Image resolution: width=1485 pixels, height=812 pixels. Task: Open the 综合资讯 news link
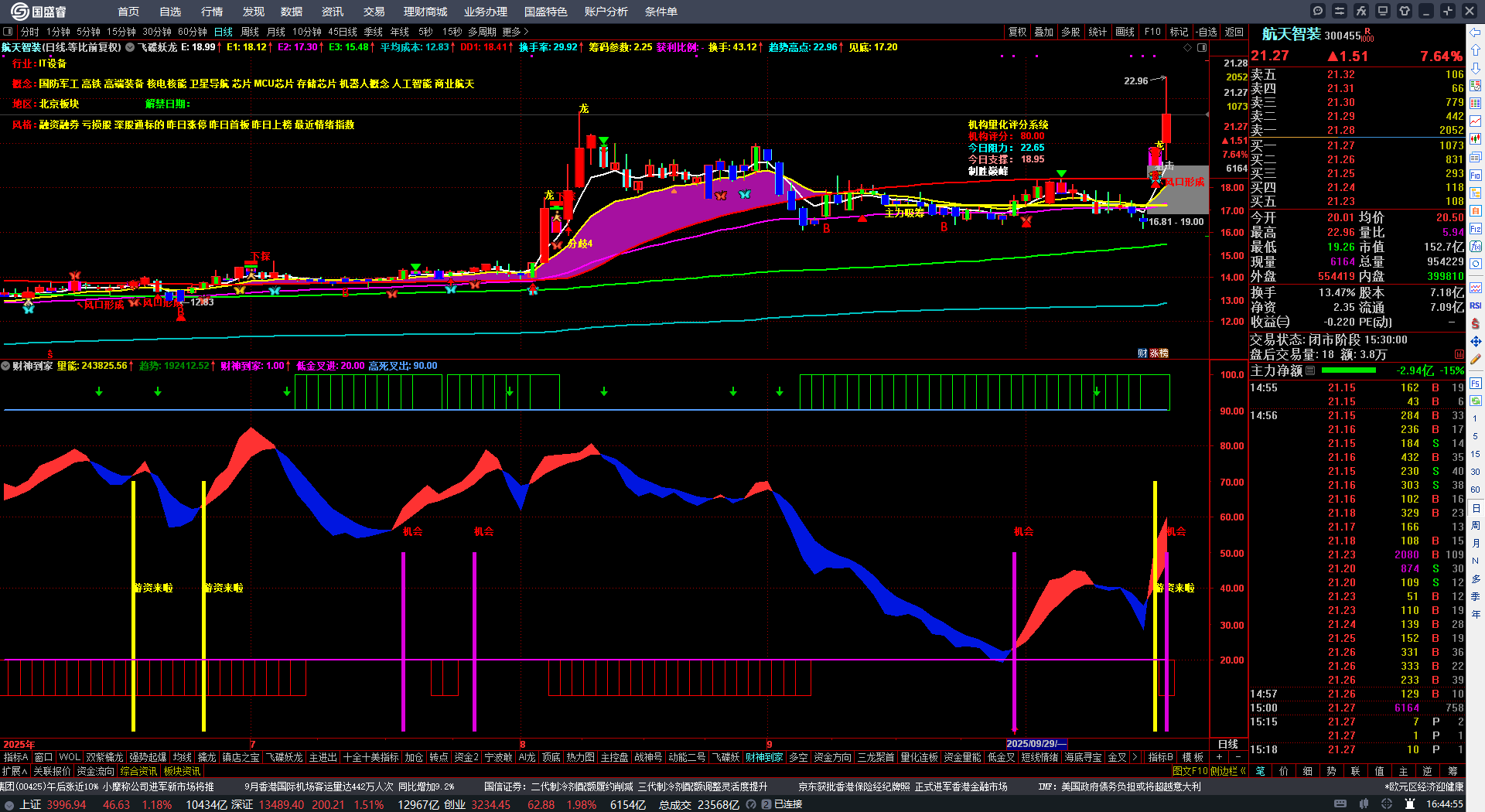click(138, 771)
